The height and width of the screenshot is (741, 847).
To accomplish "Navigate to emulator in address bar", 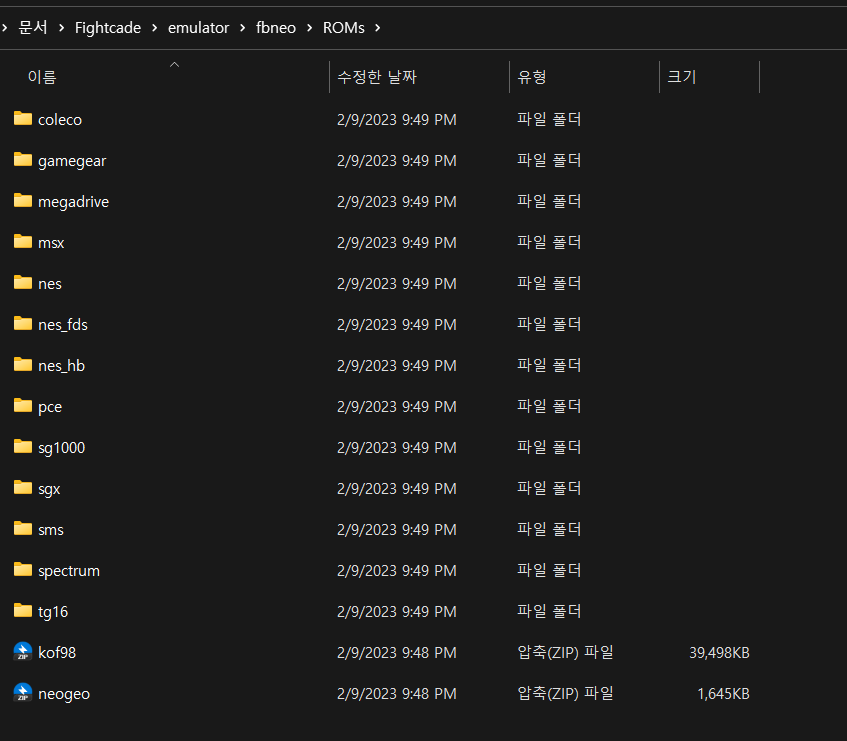I will pos(198,28).
